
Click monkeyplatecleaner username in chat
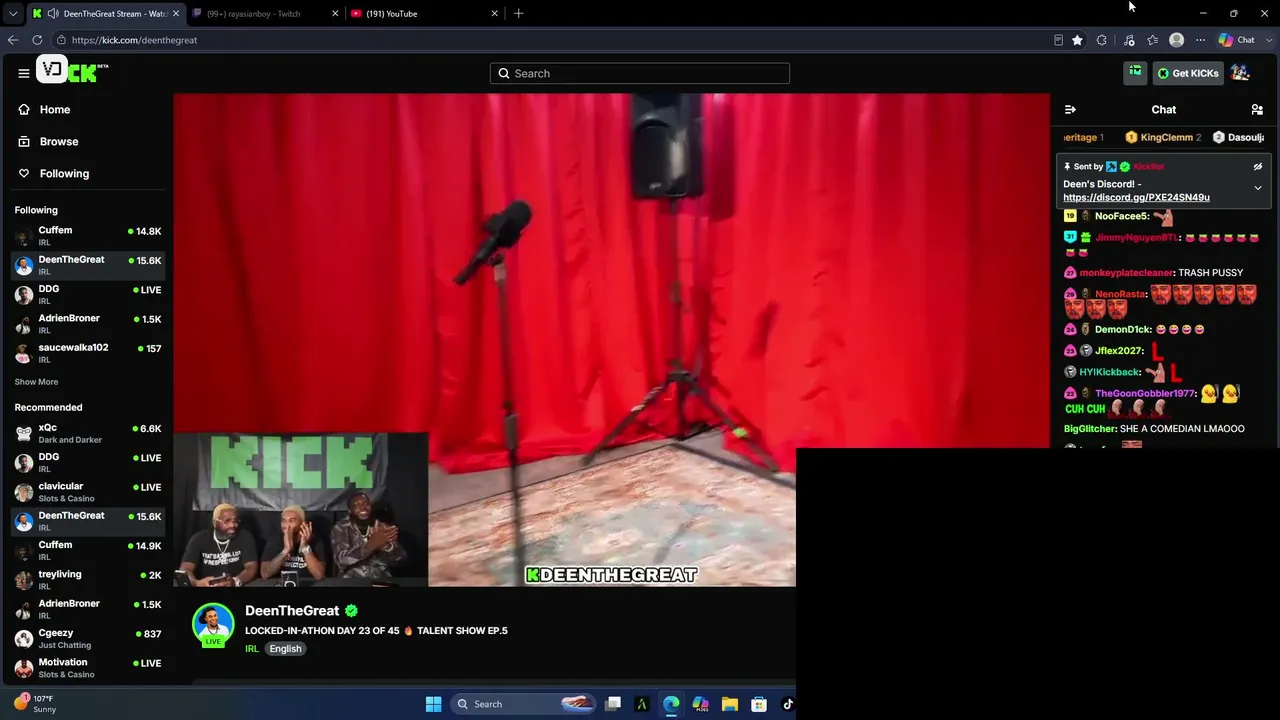pos(1126,273)
